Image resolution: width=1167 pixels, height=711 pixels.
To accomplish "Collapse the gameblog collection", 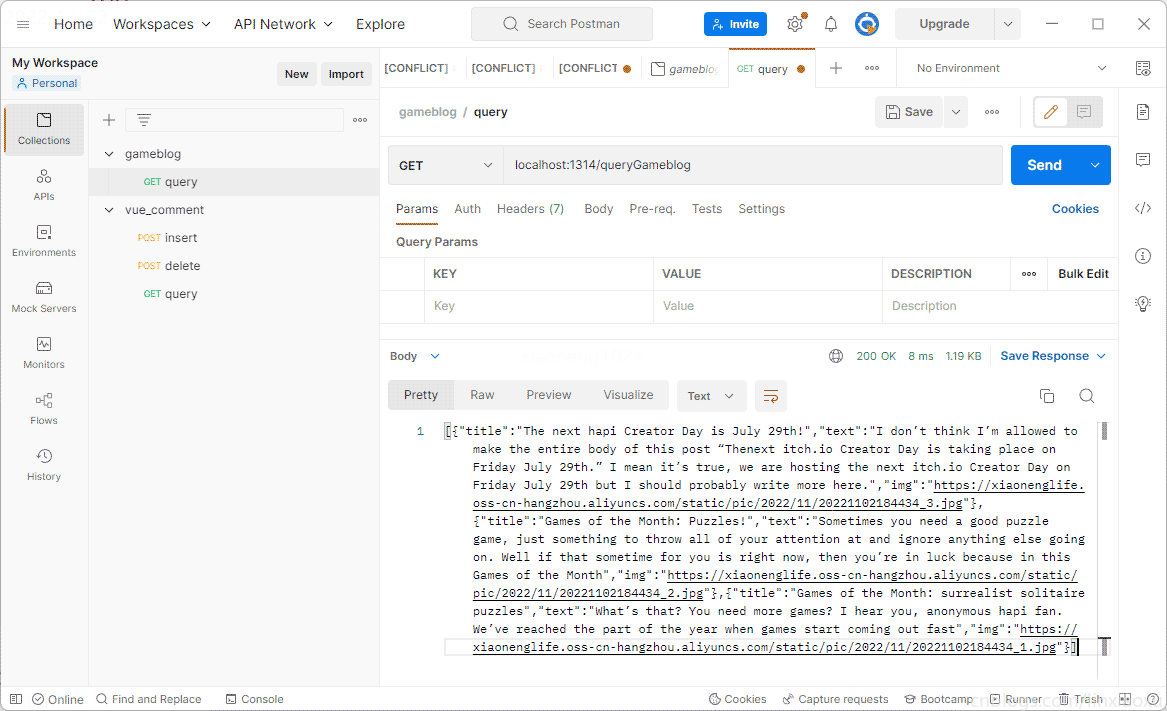I will (x=109, y=154).
